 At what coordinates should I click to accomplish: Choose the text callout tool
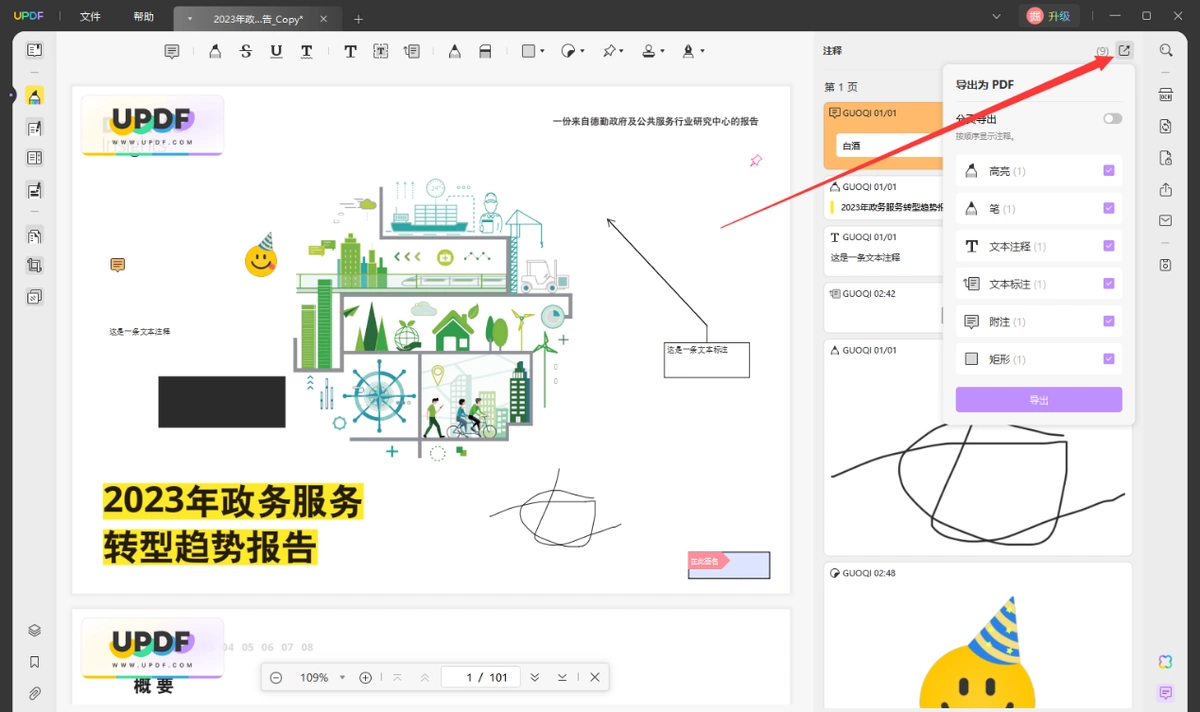(411, 51)
